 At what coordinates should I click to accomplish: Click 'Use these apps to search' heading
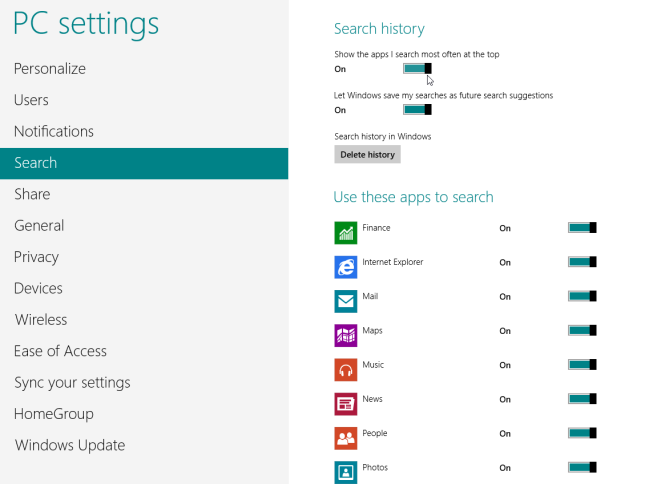[413, 197]
